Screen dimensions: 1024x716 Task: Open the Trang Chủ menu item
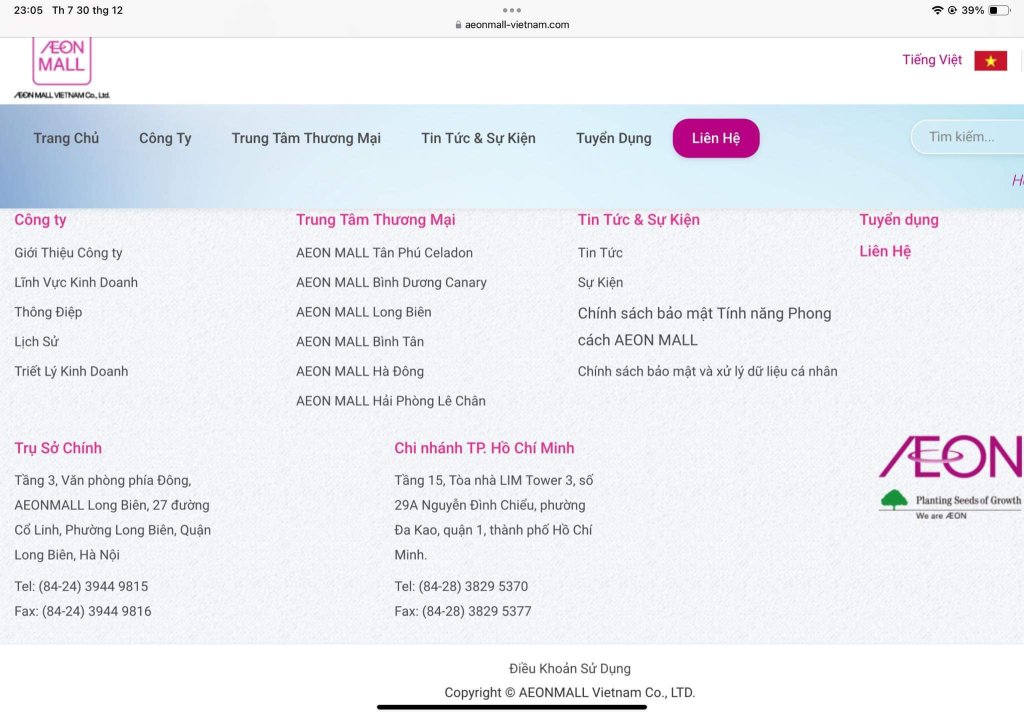[x=66, y=138]
